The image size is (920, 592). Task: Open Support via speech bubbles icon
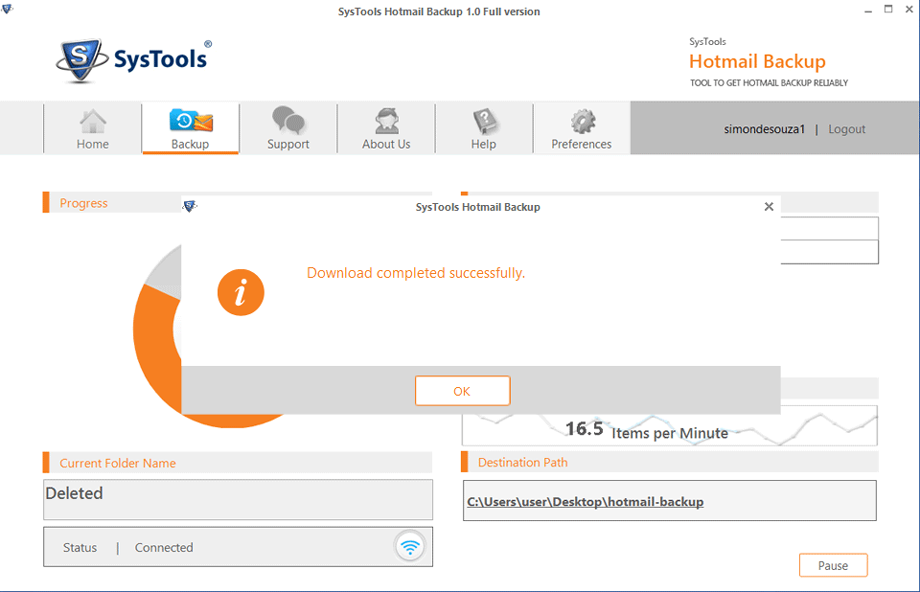coord(288,120)
